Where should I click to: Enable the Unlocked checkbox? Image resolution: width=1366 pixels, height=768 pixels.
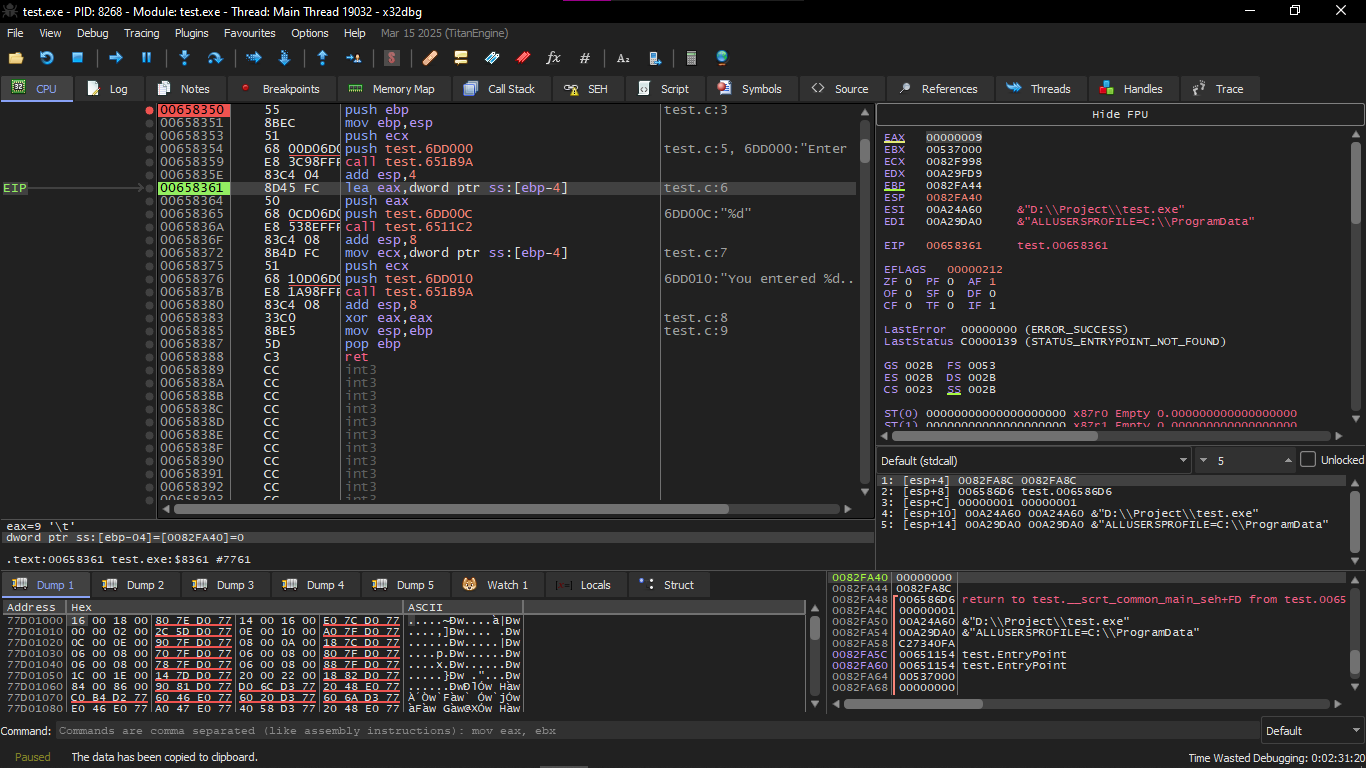[1308, 460]
